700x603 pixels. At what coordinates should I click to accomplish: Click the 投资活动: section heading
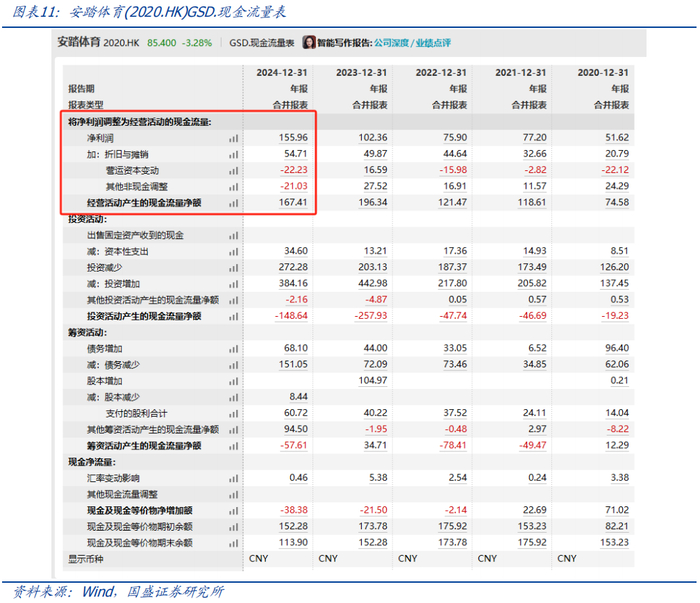pos(87,219)
